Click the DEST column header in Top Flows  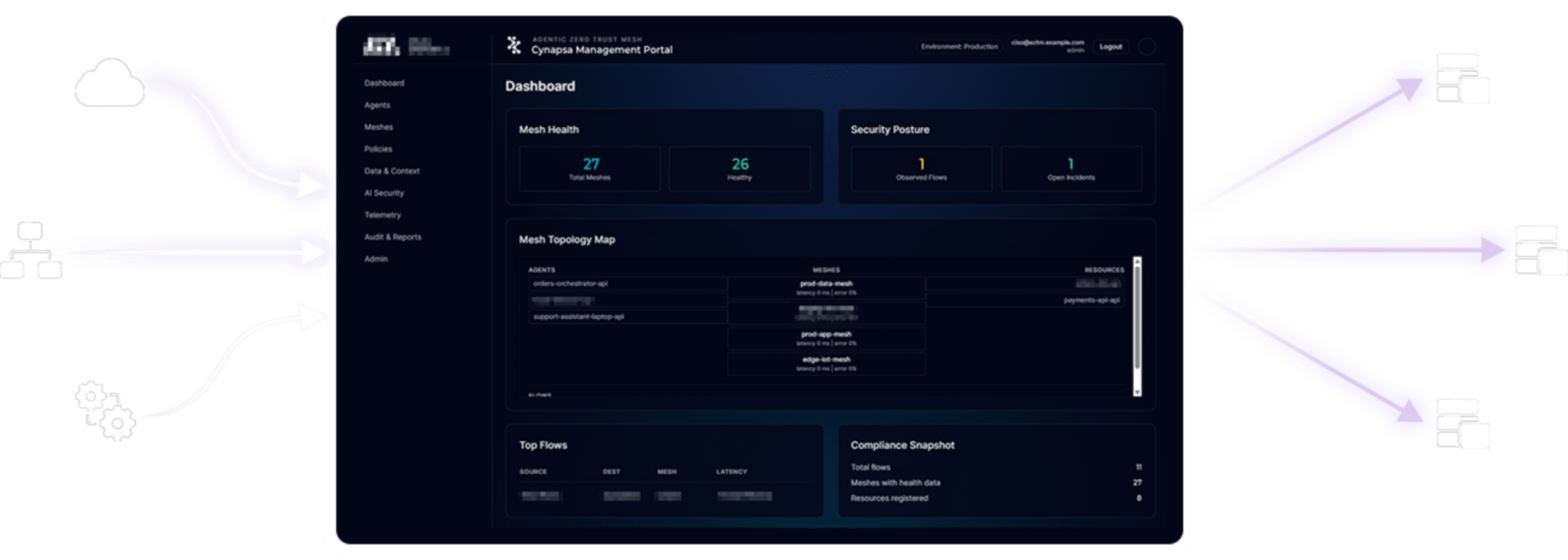(x=611, y=472)
